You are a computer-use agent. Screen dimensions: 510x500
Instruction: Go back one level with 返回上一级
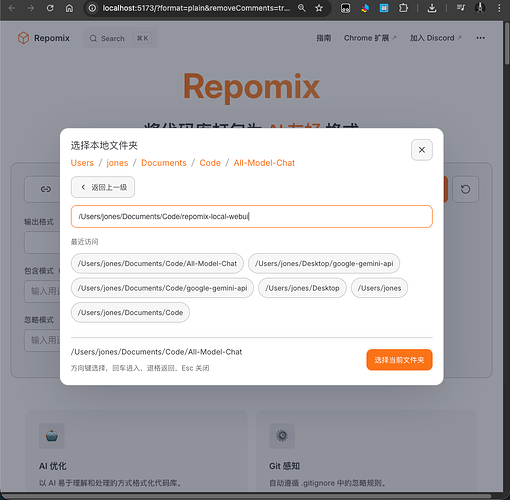tap(103, 187)
